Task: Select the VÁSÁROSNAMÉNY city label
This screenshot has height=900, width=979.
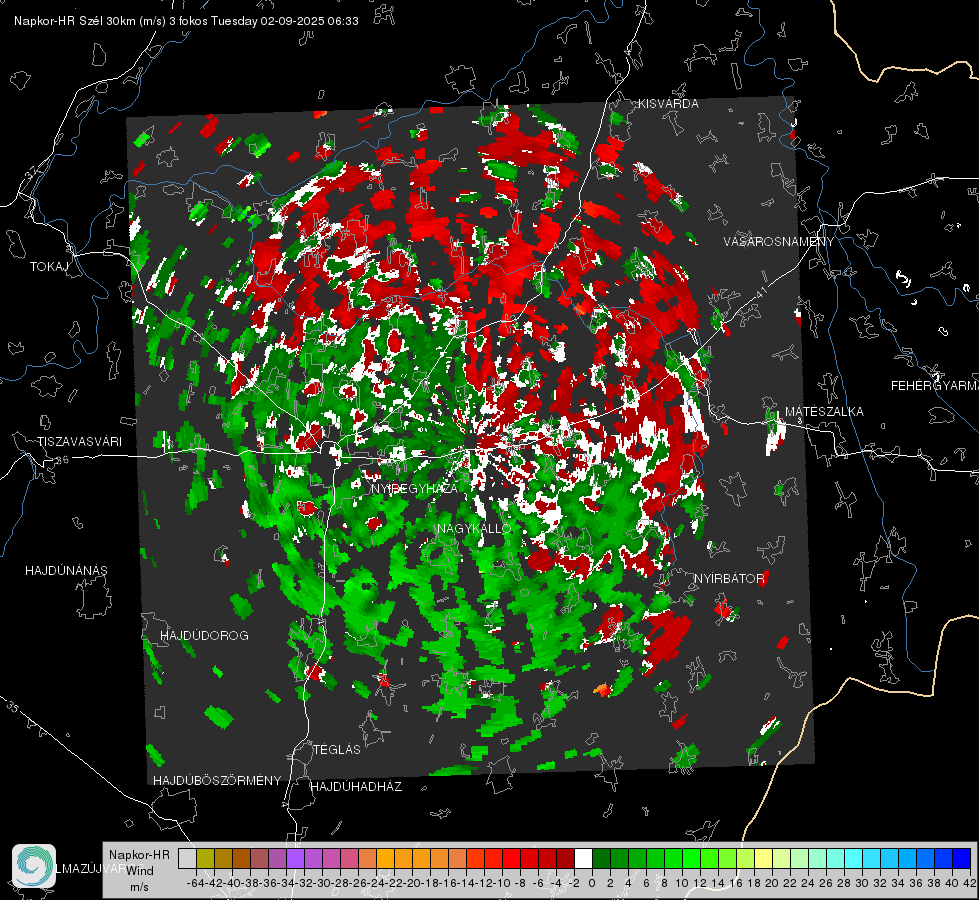Action: click(x=779, y=242)
